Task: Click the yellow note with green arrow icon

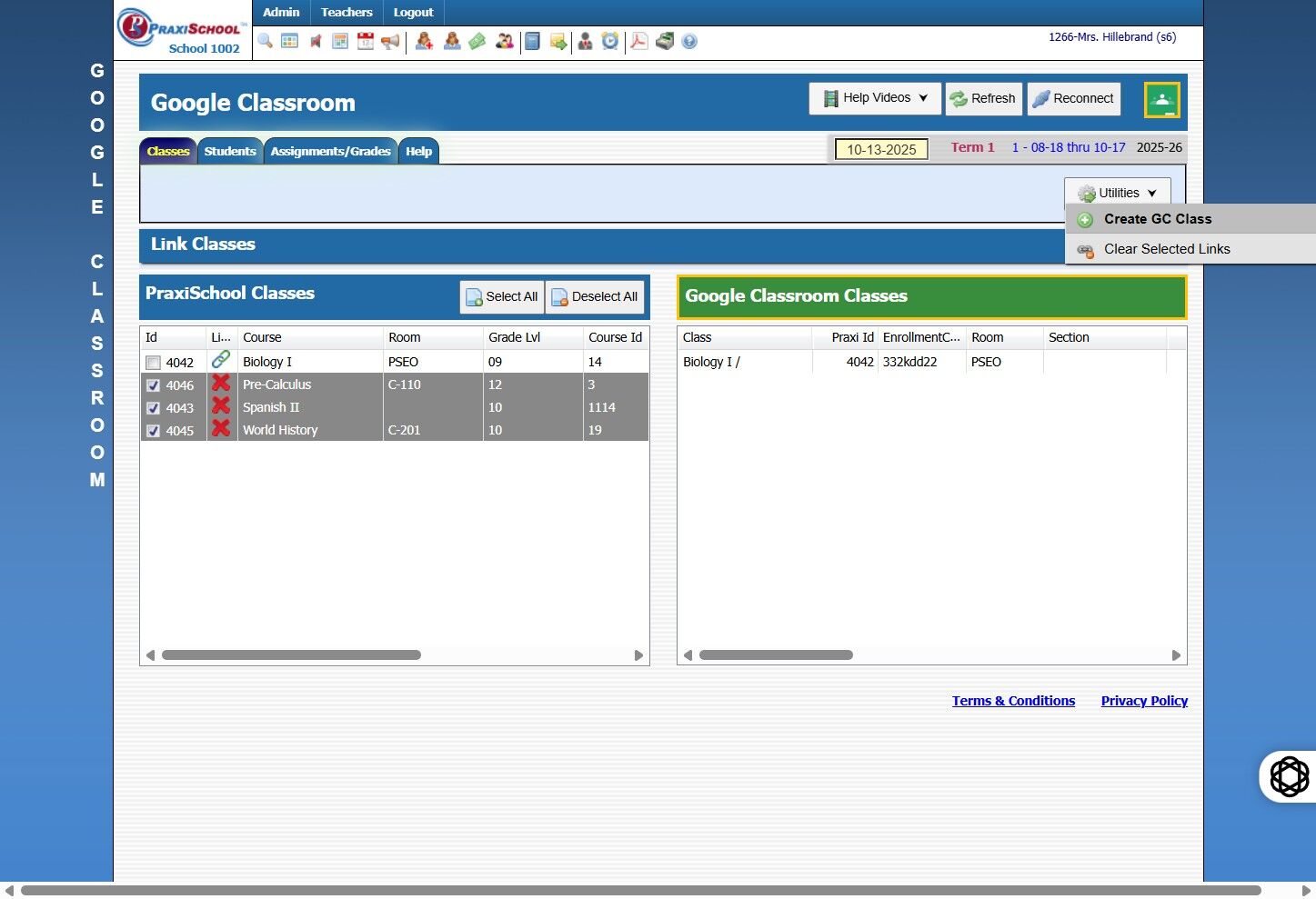Action: pyautogui.click(x=558, y=41)
